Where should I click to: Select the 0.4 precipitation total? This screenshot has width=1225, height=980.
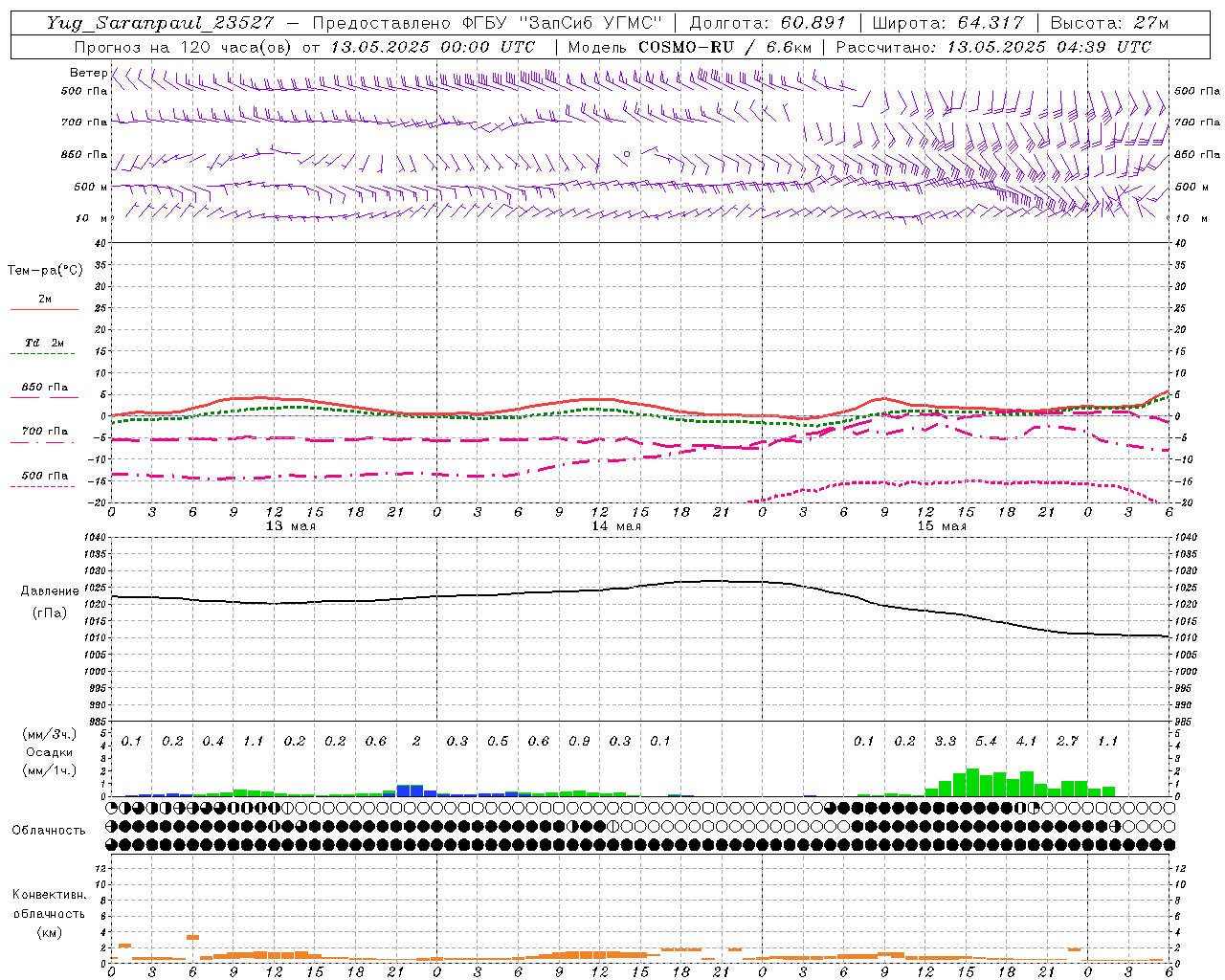(212, 741)
